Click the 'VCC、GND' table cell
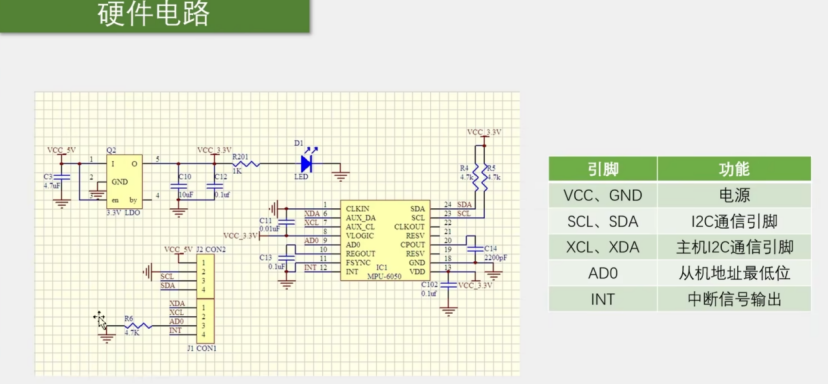The width and height of the screenshot is (828, 385). (x=602, y=195)
